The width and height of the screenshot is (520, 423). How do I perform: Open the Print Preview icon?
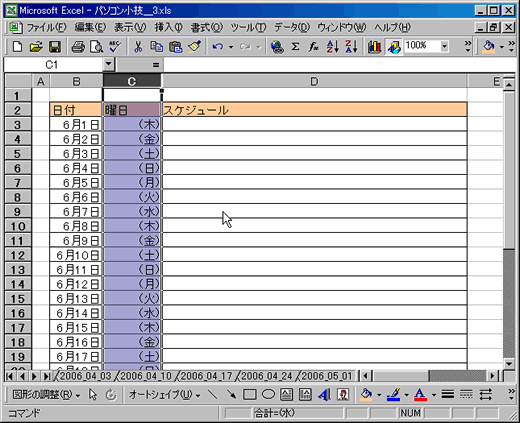click(97, 47)
